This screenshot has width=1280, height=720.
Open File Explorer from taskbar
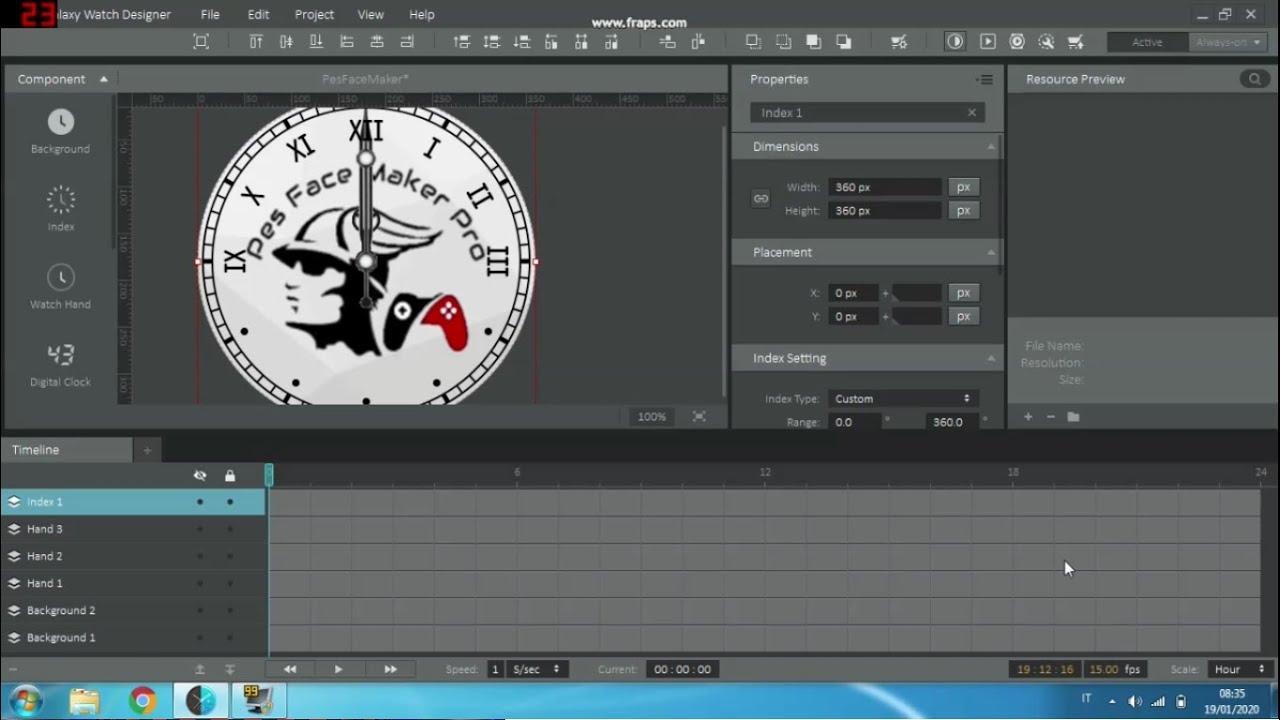85,701
